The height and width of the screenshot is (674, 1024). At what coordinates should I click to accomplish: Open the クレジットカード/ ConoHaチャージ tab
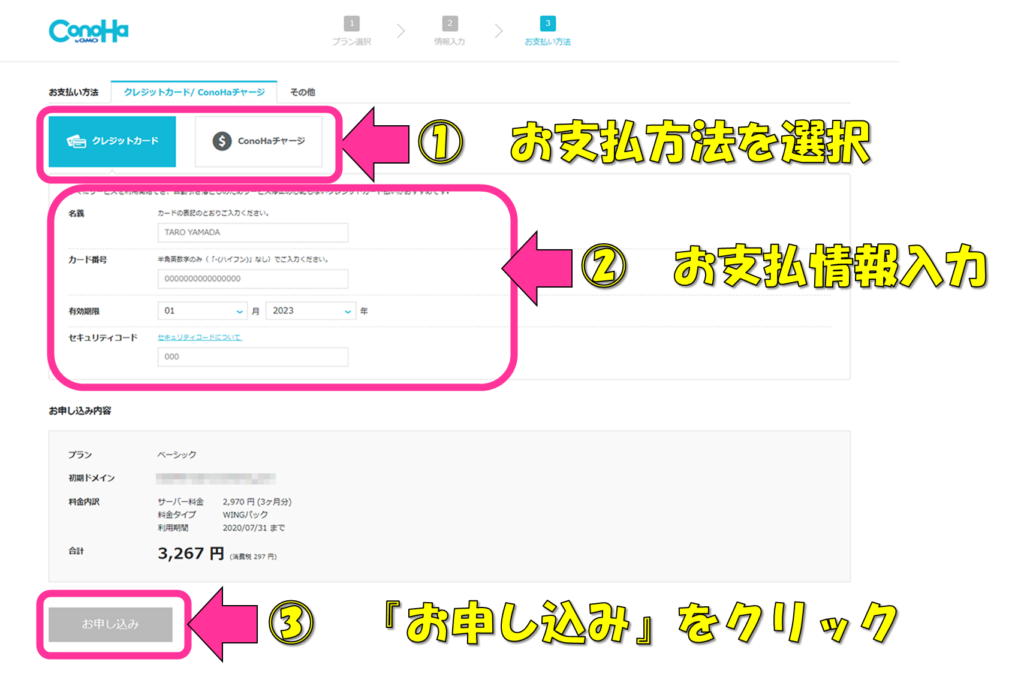click(x=194, y=92)
